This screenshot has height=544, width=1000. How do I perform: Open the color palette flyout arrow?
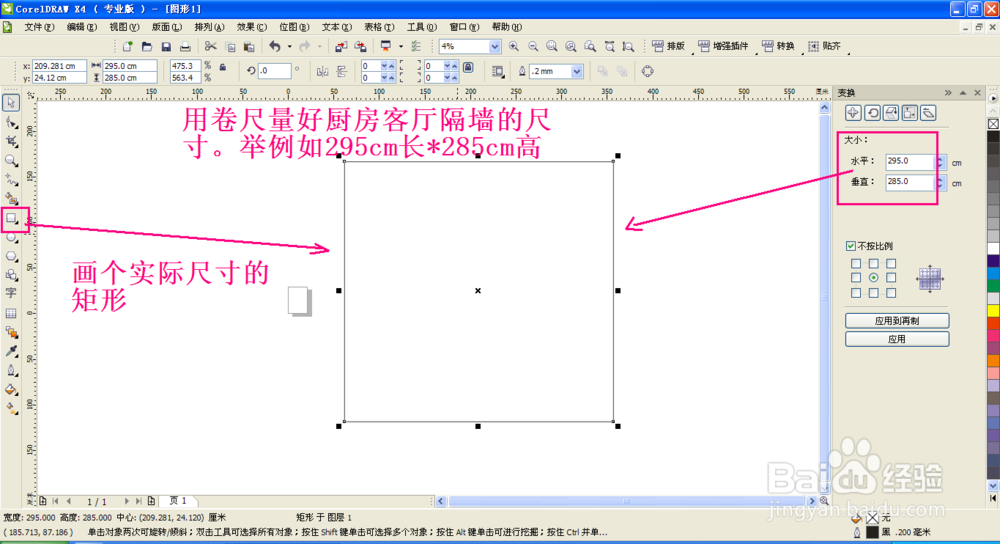993,99
